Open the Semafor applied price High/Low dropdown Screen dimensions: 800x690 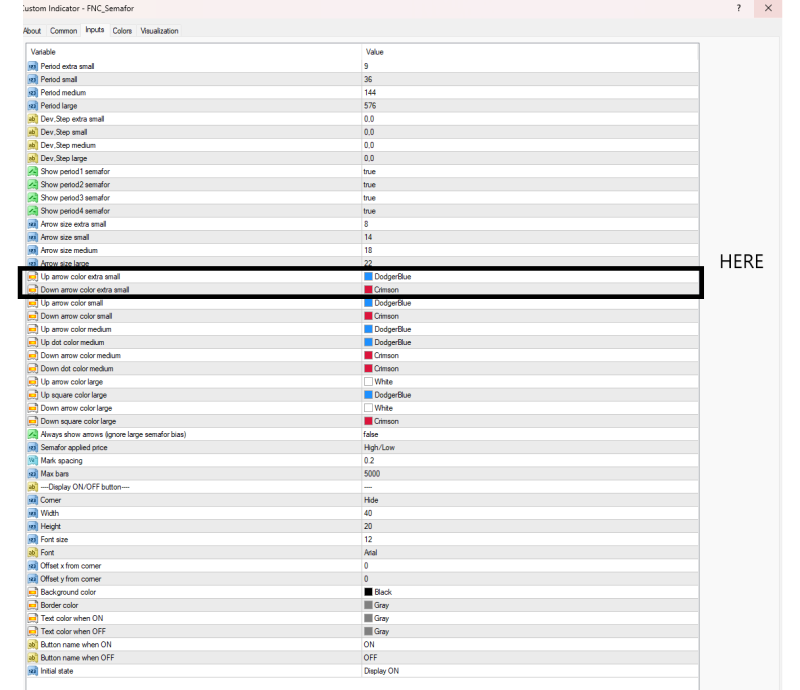pos(380,448)
